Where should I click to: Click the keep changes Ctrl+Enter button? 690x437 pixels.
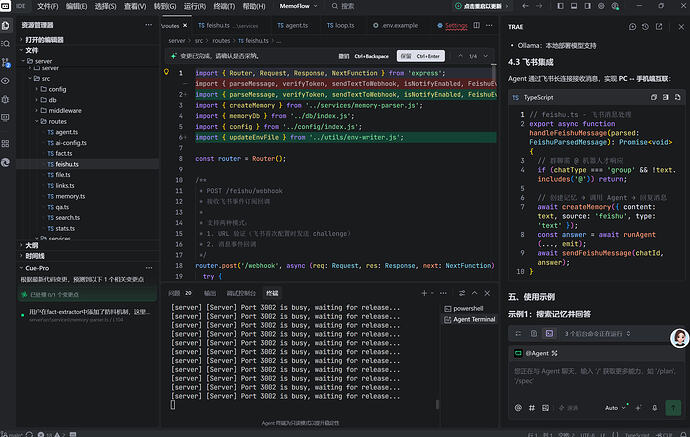click(x=421, y=56)
